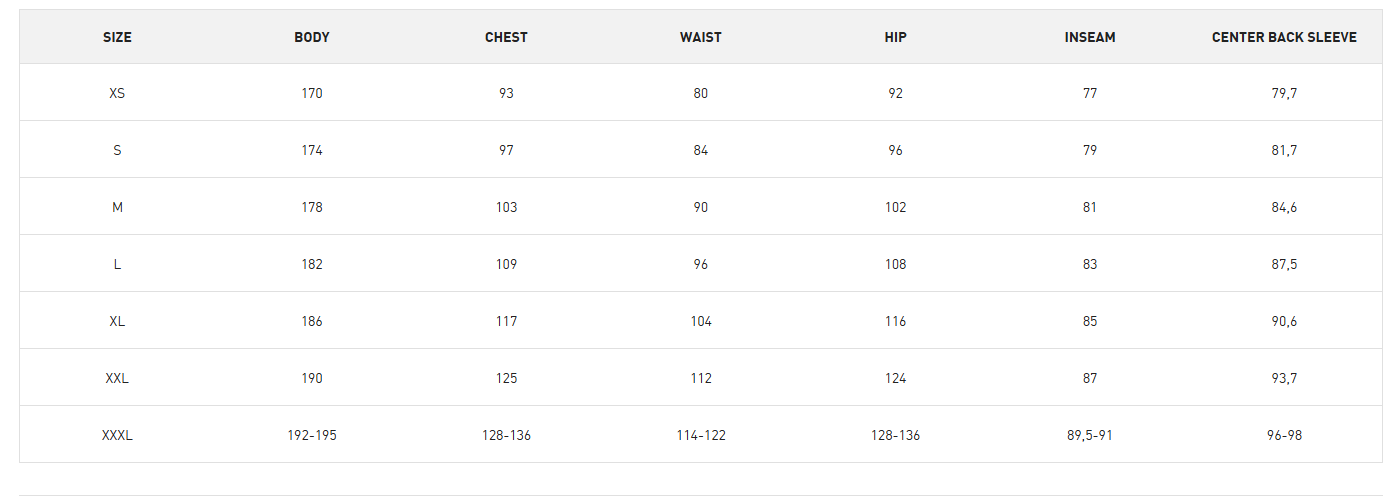Select the XS size row label
Viewport: 1399px width, 501px height.
117,93
